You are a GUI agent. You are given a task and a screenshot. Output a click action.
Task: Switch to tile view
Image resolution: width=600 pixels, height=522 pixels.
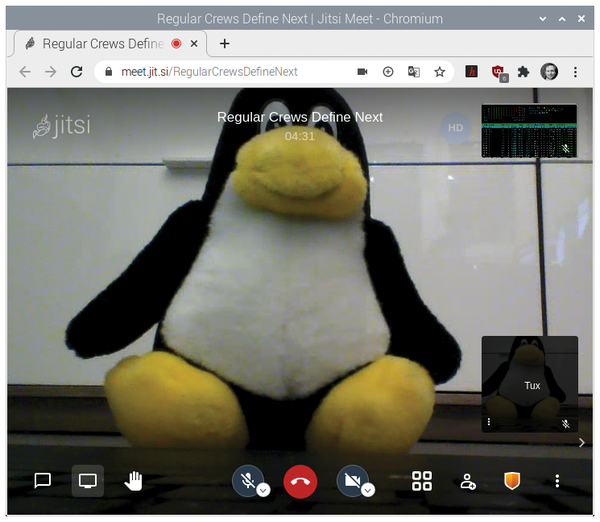click(422, 481)
